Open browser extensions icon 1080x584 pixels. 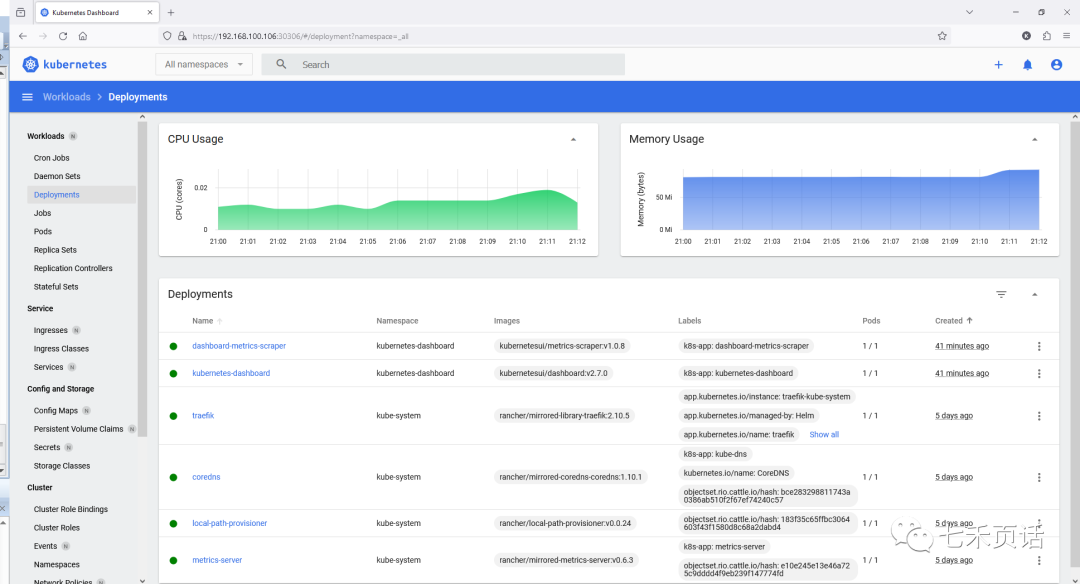[1046, 36]
